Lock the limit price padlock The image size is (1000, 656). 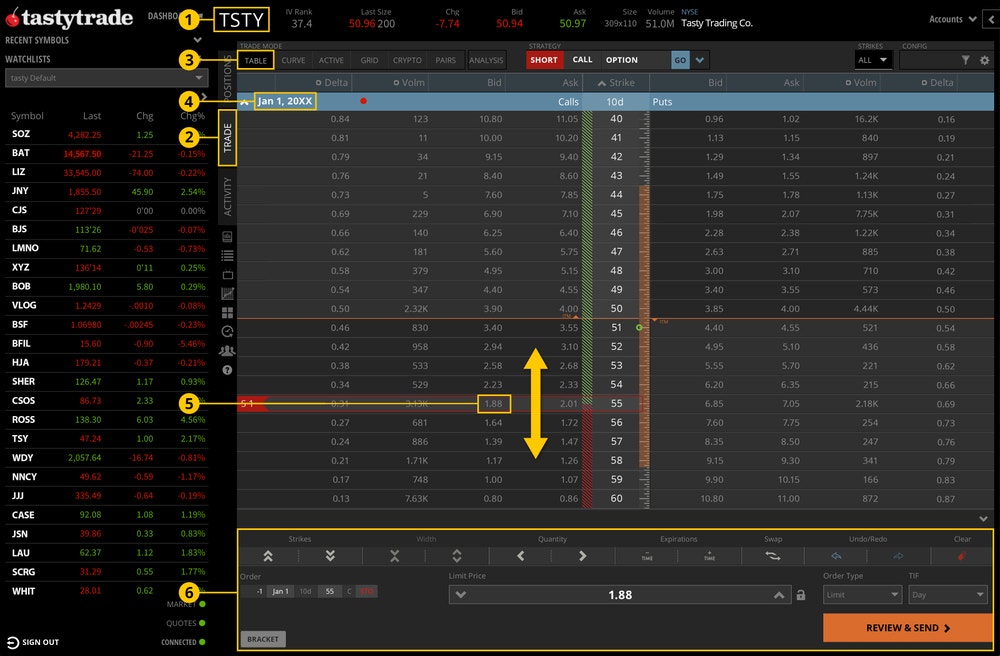tap(800, 595)
